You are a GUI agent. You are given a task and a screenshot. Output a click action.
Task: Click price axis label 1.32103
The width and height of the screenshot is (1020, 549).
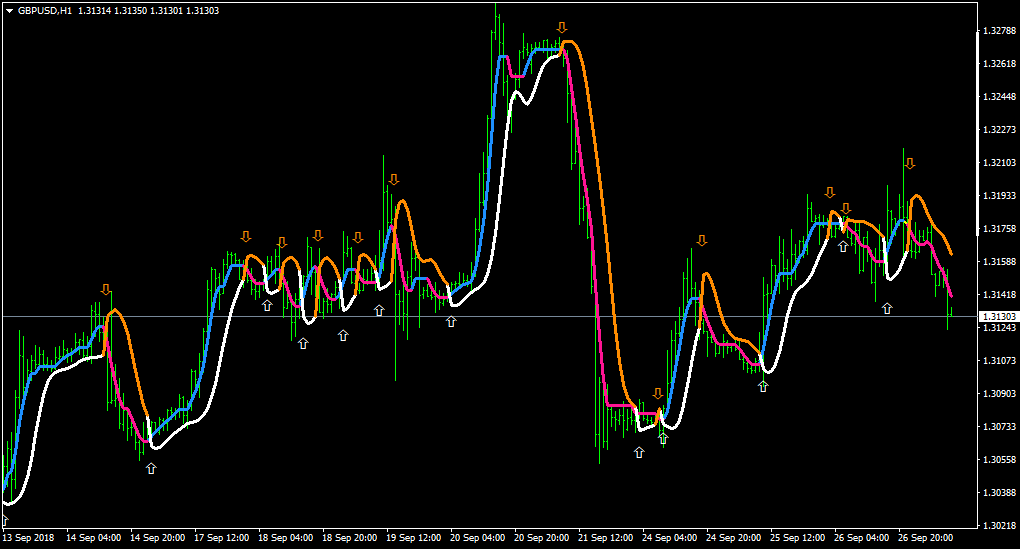(1000, 163)
